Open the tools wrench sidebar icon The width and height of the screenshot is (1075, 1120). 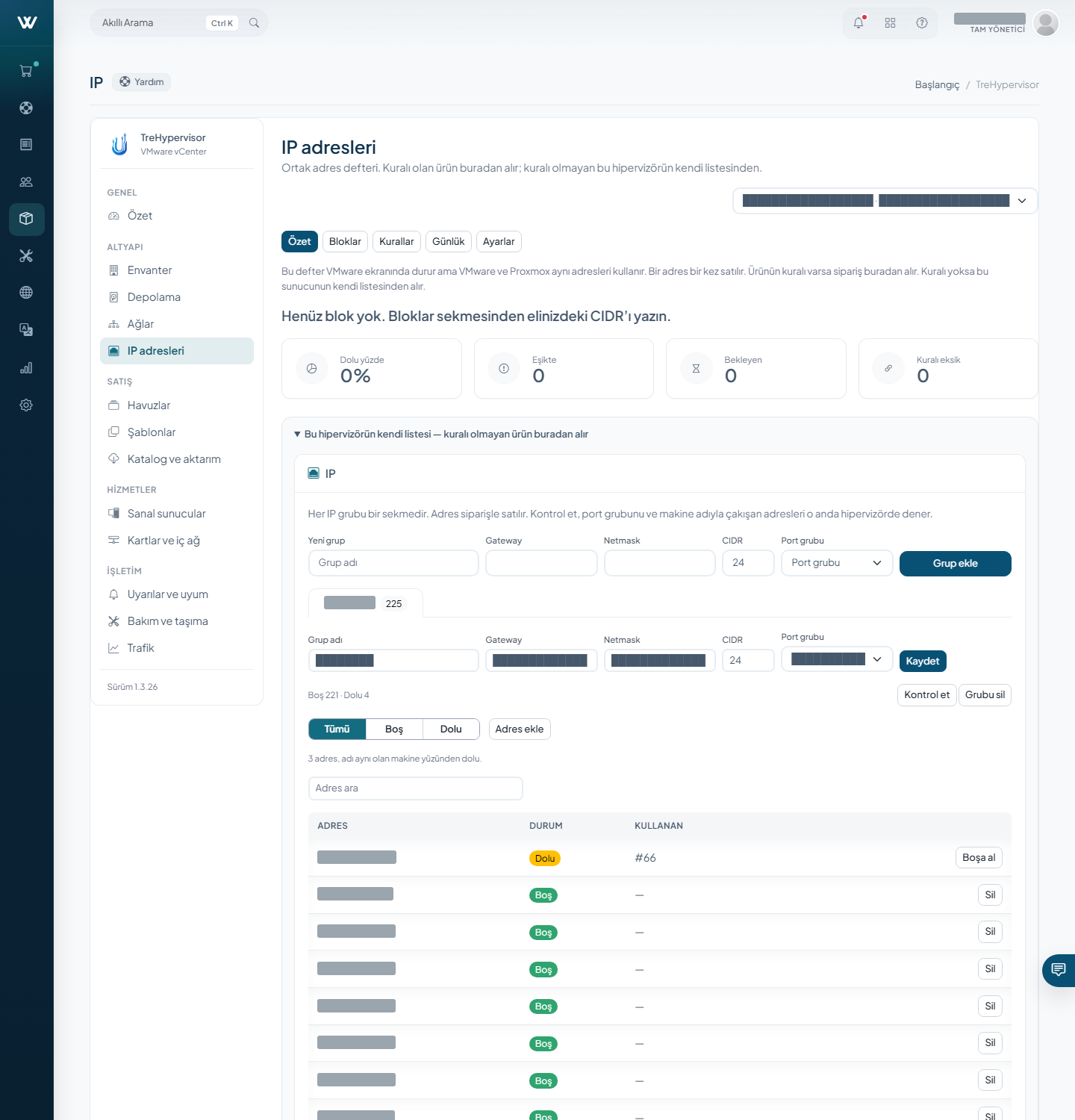(x=26, y=256)
